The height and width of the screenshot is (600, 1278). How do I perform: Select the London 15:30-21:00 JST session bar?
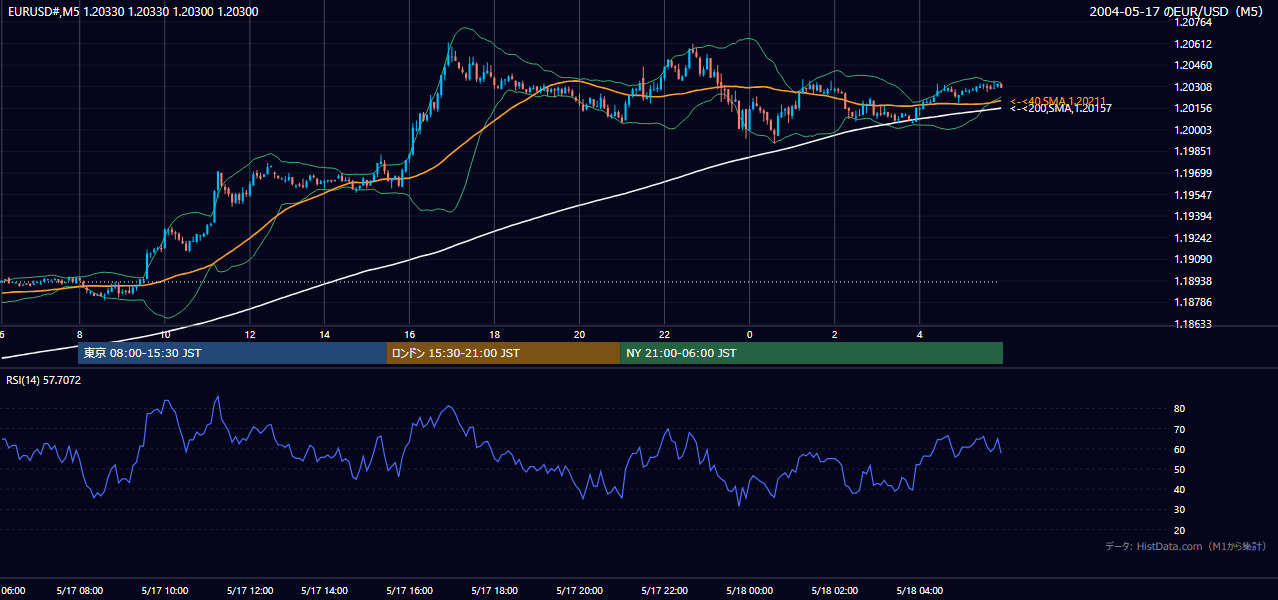(x=503, y=353)
